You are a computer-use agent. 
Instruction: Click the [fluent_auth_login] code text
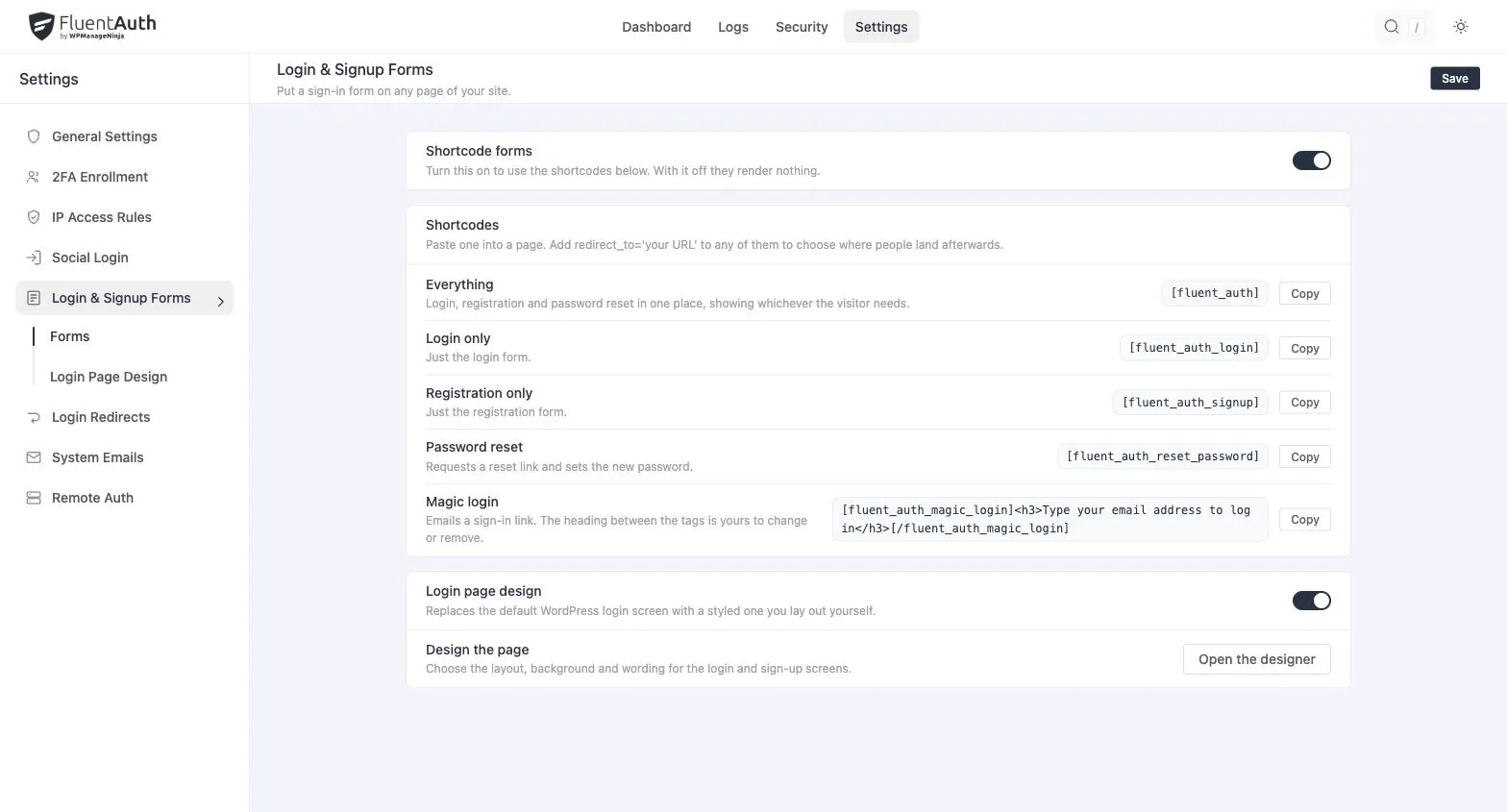pos(1194,348)
